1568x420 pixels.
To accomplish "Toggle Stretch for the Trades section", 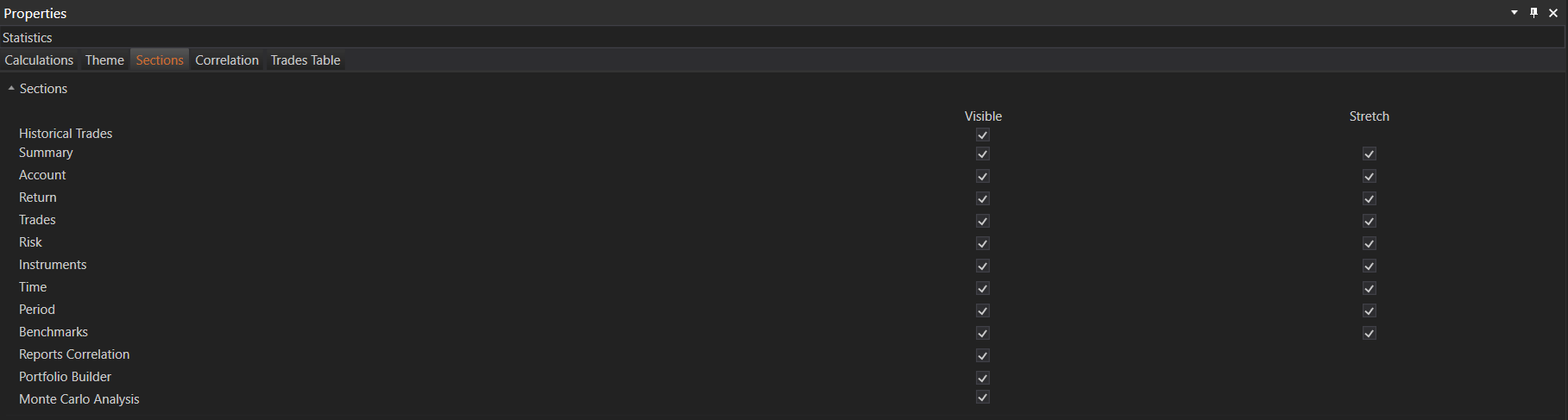I will pyautogui.click(x=1370, y=221).
